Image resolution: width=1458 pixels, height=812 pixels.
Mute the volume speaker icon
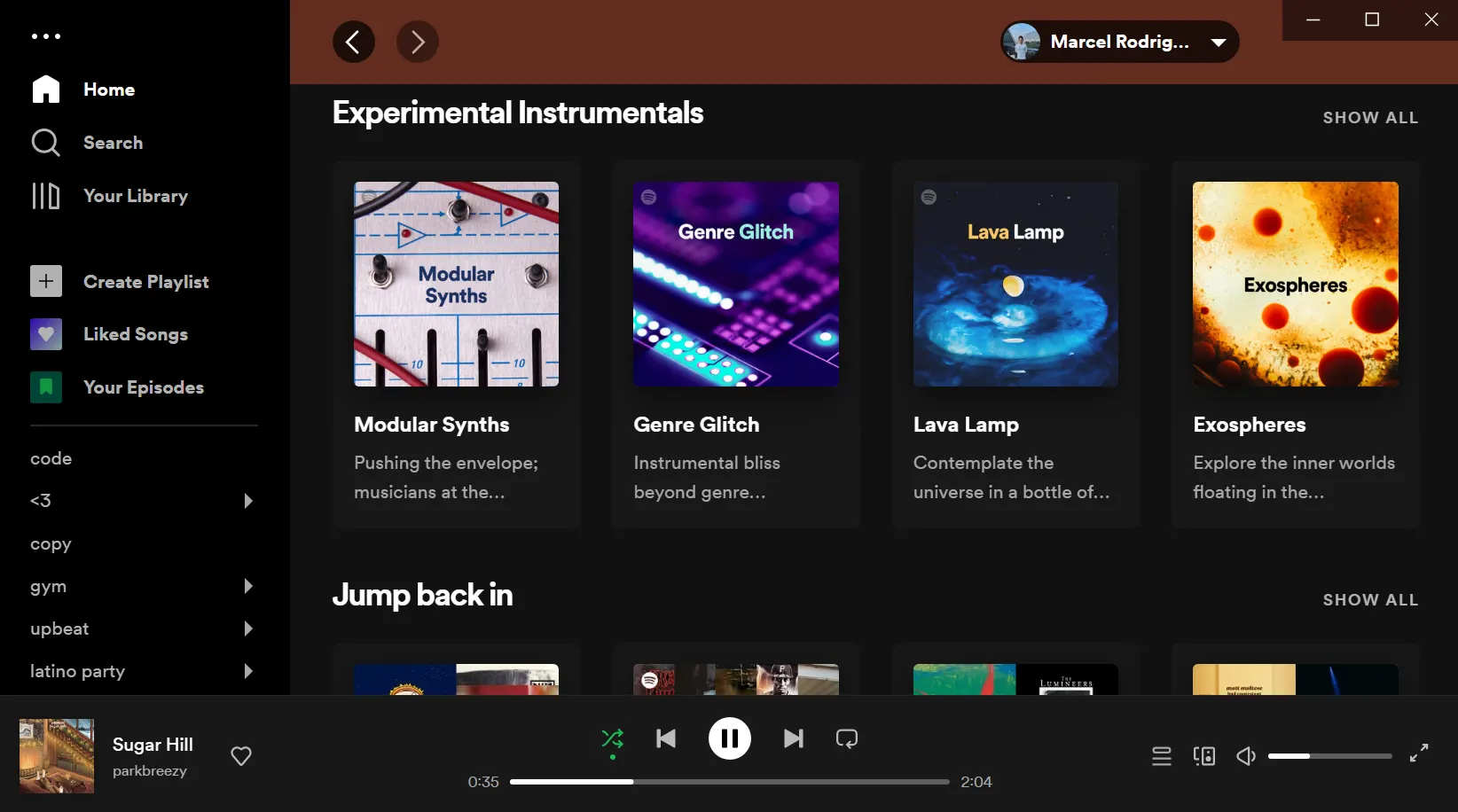tap(1246, 756)
